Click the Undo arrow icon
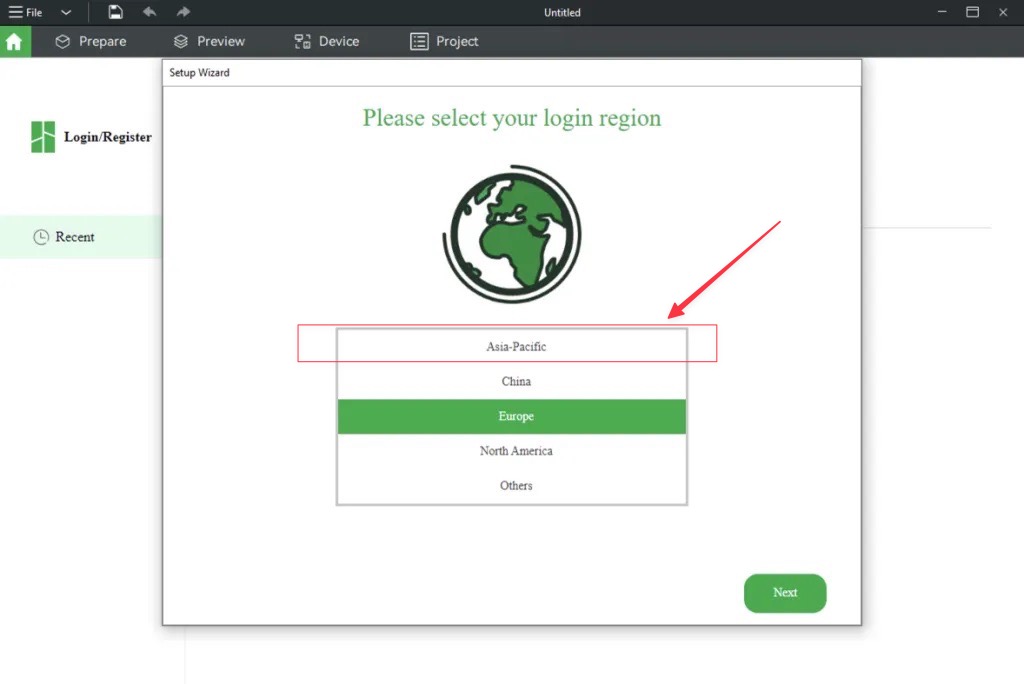This screenshot has width=1024, height=684. click(x=149, y=12)
